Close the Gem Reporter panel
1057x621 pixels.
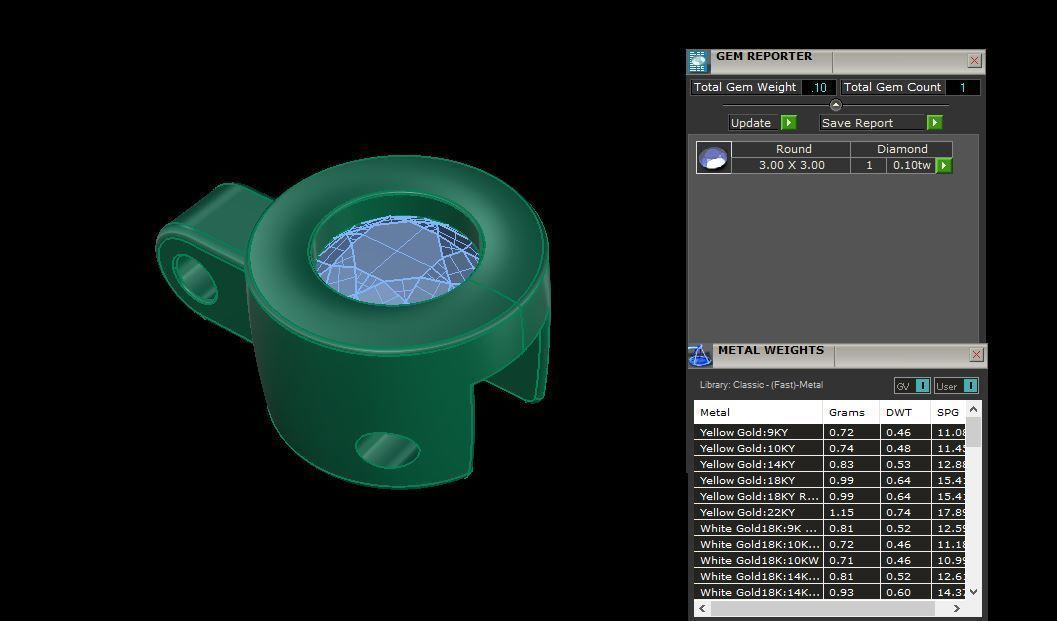975,61
